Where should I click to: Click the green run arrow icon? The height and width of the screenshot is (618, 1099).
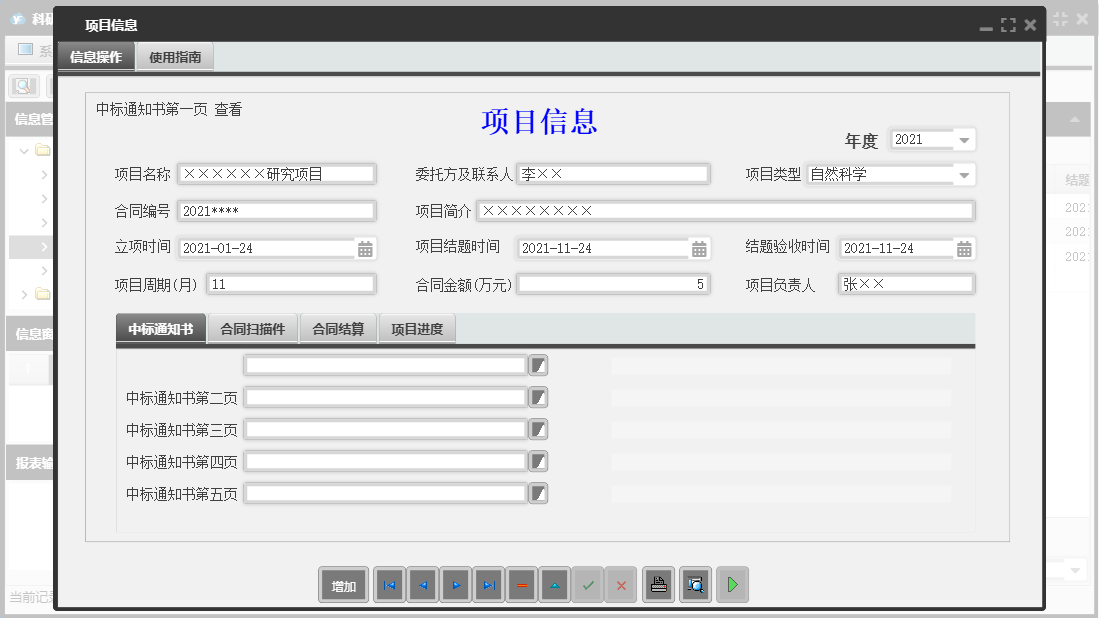point(732,585)
